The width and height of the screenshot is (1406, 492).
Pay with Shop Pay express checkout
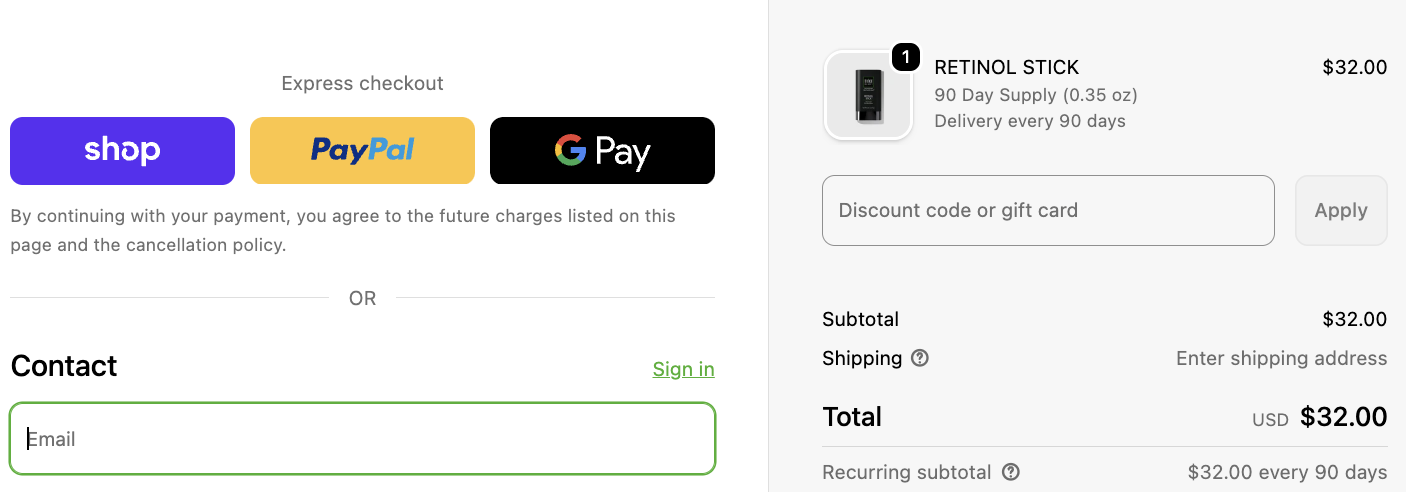pos(122,151)
